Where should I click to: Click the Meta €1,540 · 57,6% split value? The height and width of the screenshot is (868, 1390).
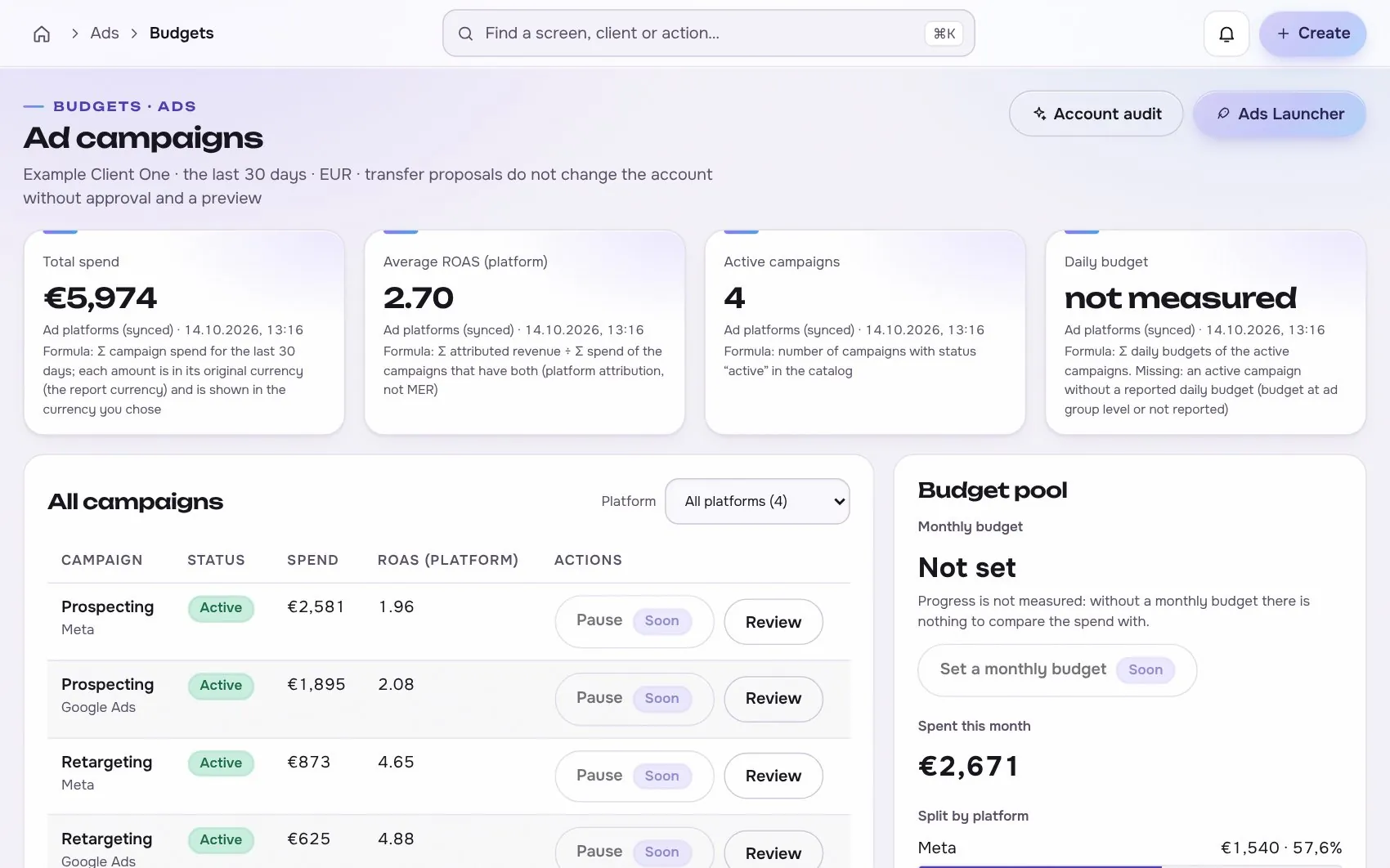tap(1281, 848)
